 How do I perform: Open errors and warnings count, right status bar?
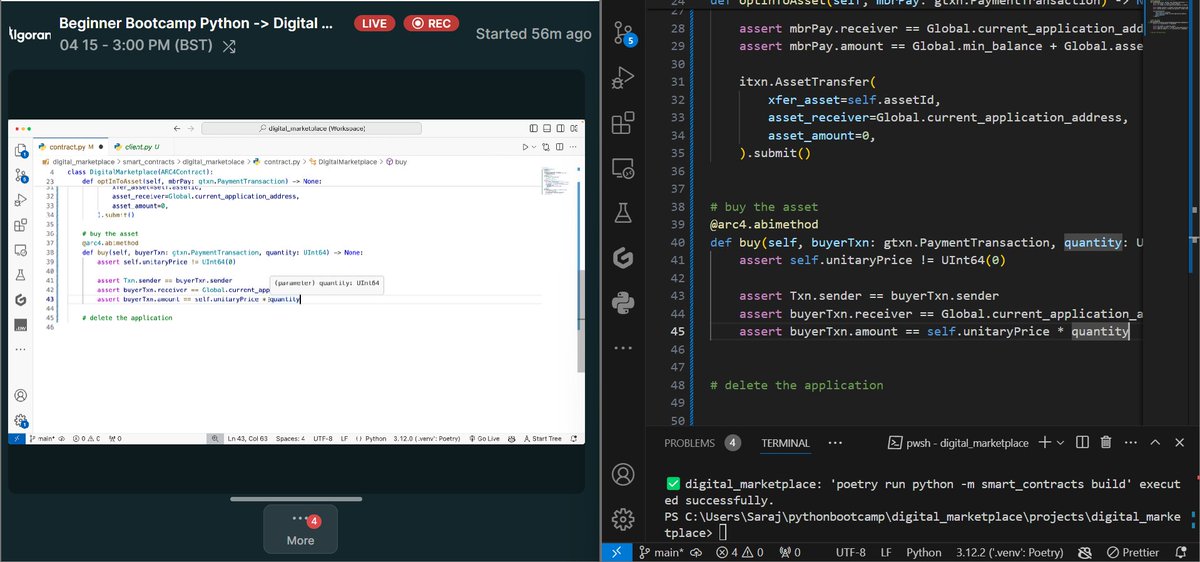739,552
